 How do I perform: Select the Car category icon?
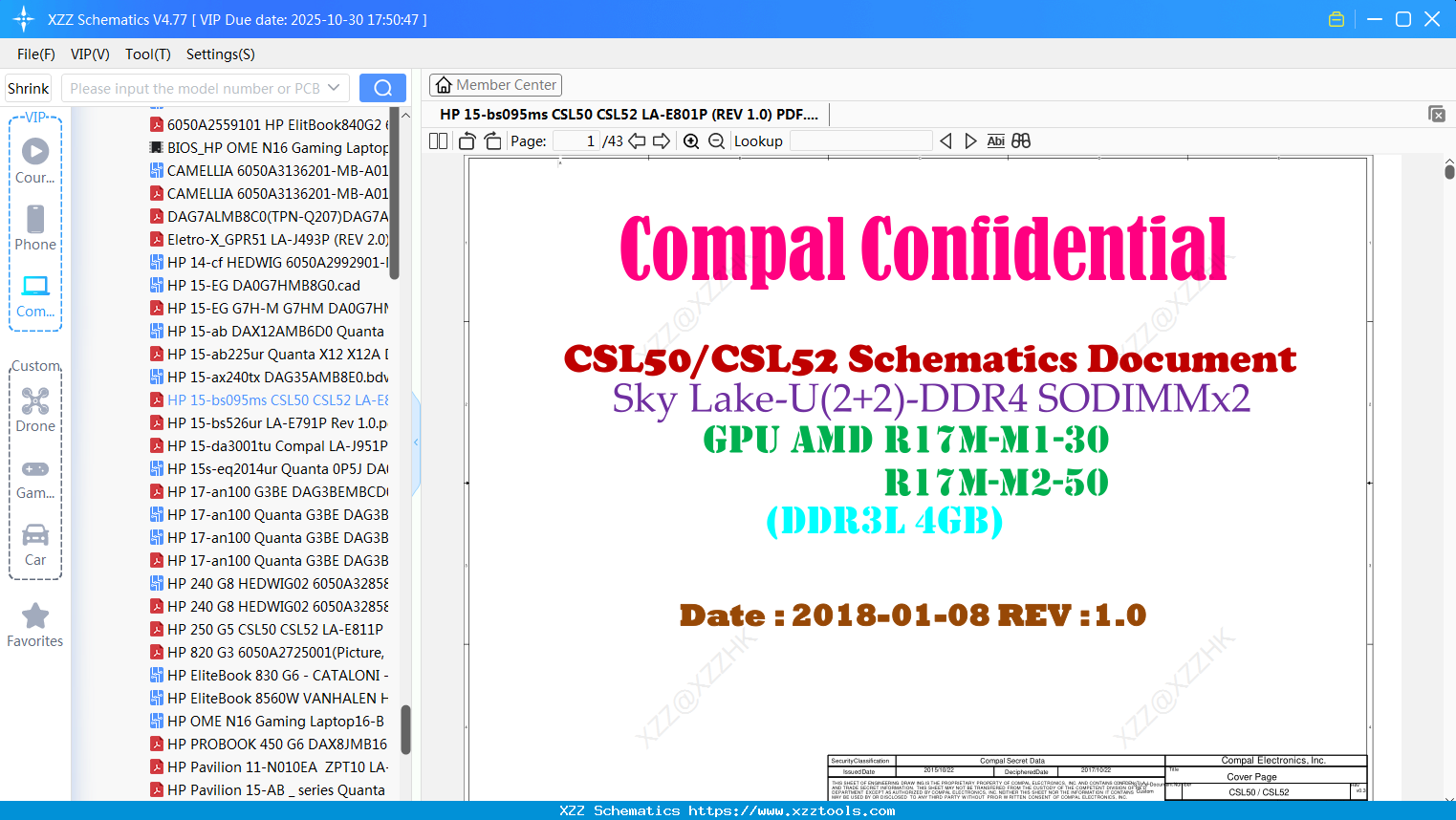35,545
